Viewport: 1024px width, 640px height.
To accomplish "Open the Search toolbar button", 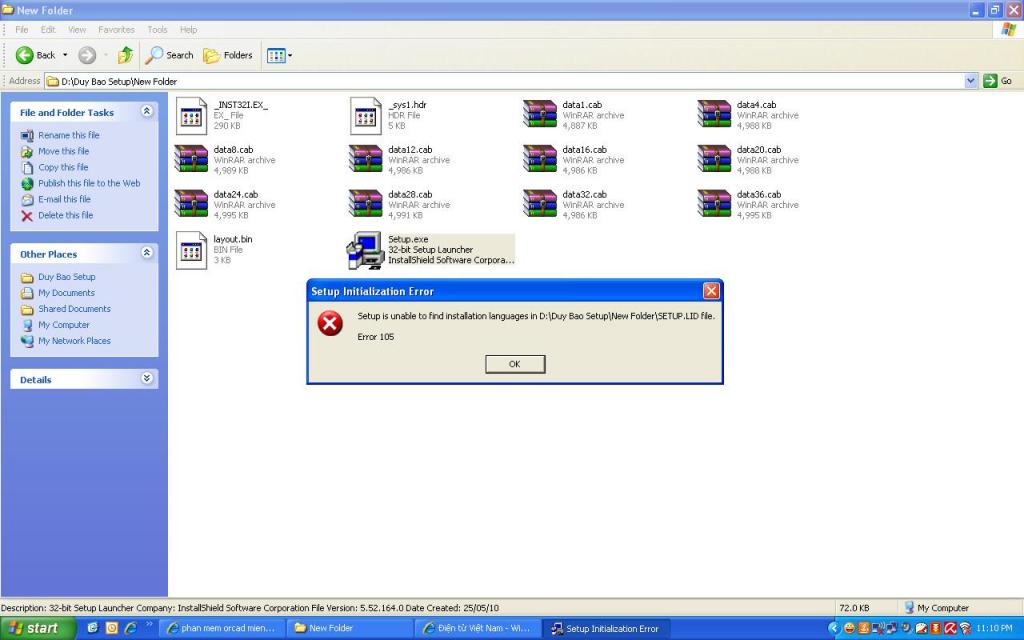I will point(169,56).
